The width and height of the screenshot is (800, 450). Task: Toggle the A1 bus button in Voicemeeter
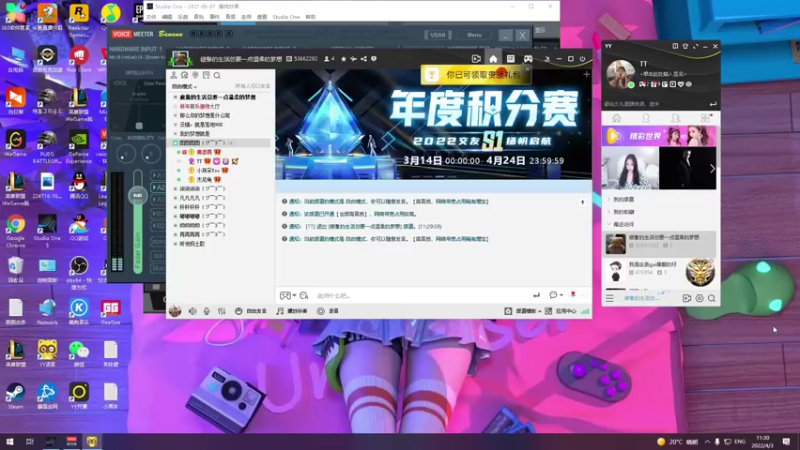(158, 175)
